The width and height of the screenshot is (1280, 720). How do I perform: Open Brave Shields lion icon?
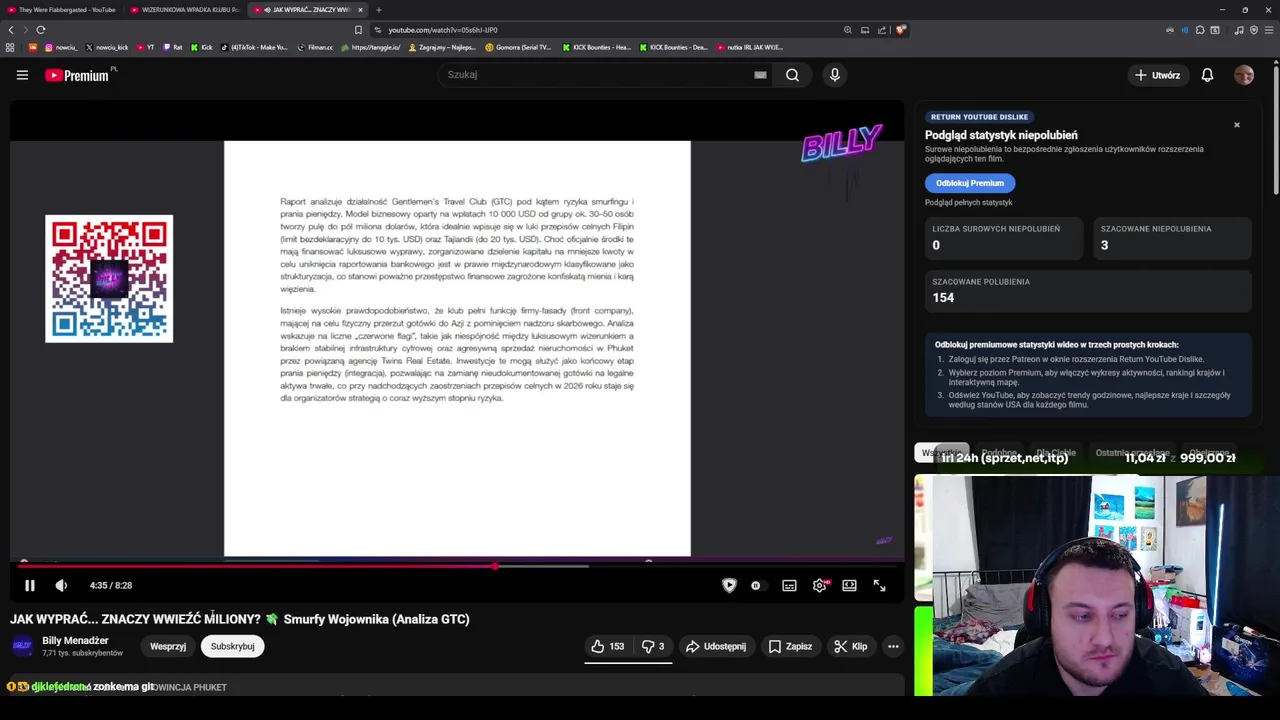pyautogui.click(x=901, y=30)
